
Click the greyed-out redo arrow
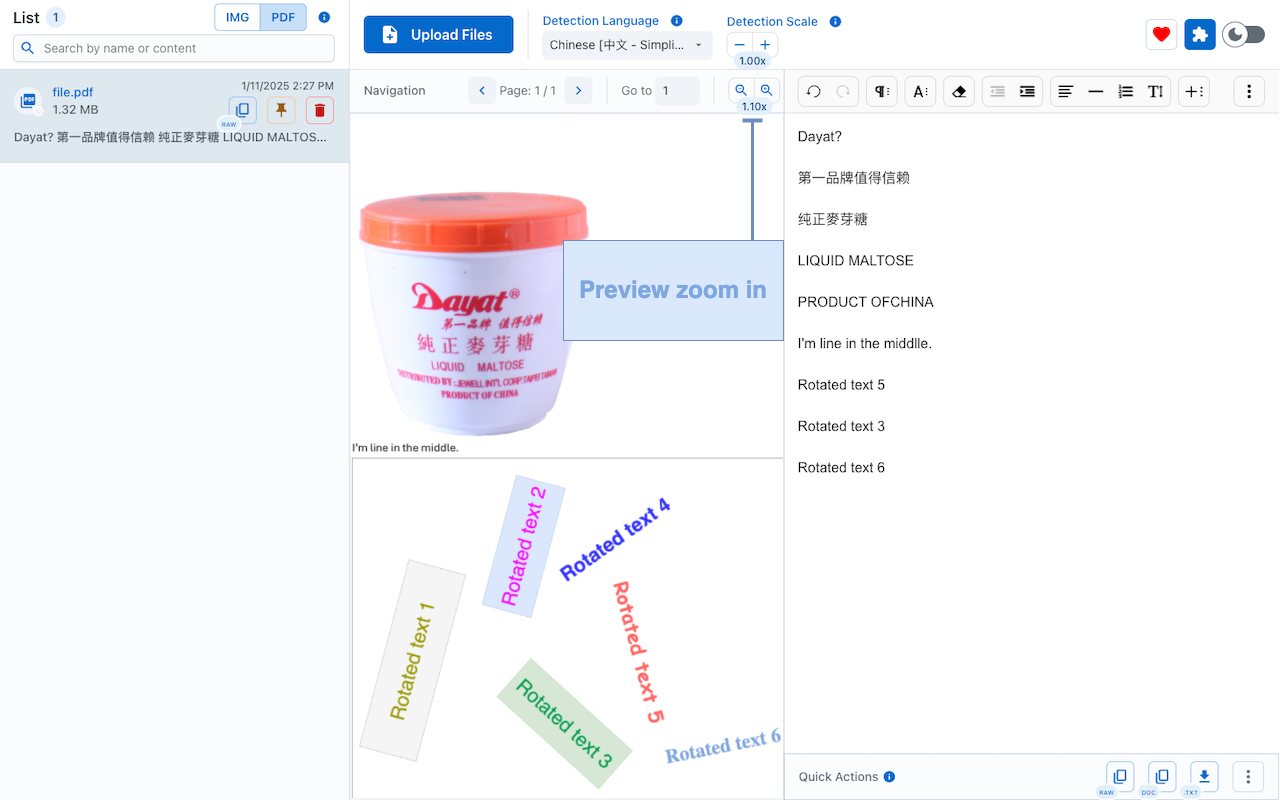(843, 91)
